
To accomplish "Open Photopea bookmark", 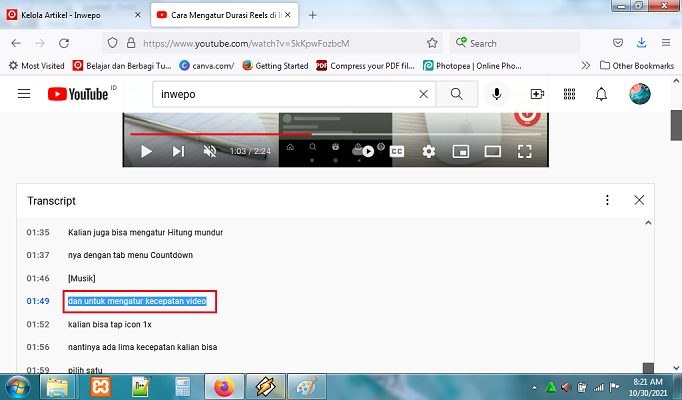I will [472, 66].
